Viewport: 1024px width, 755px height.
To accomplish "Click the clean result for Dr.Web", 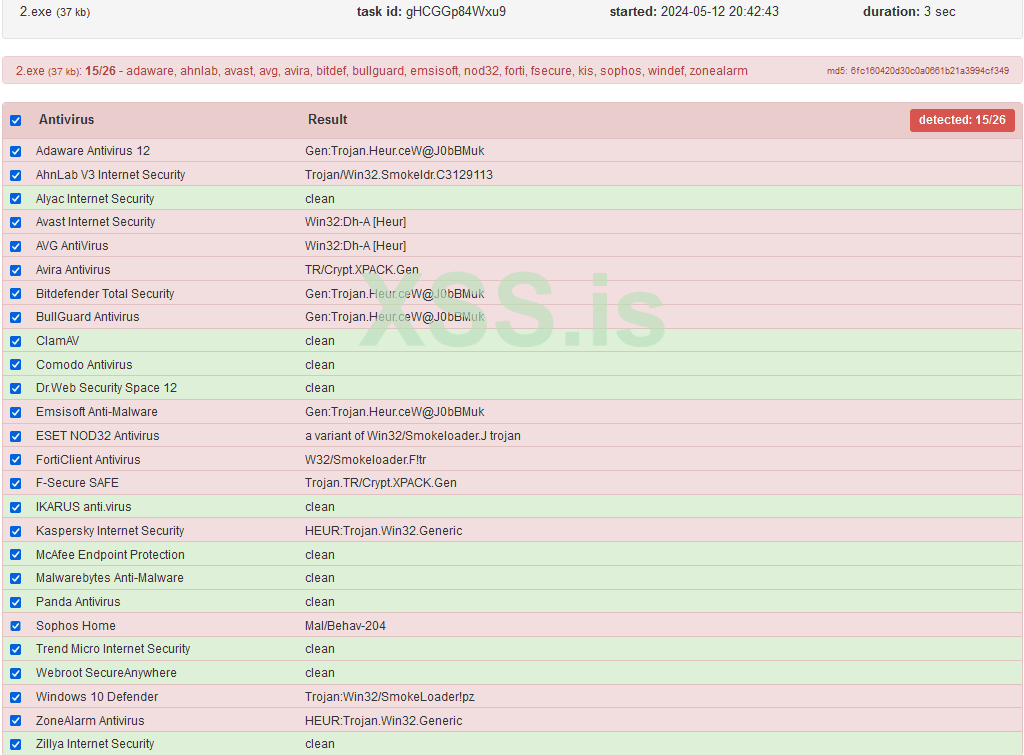I will click(320, 388).
